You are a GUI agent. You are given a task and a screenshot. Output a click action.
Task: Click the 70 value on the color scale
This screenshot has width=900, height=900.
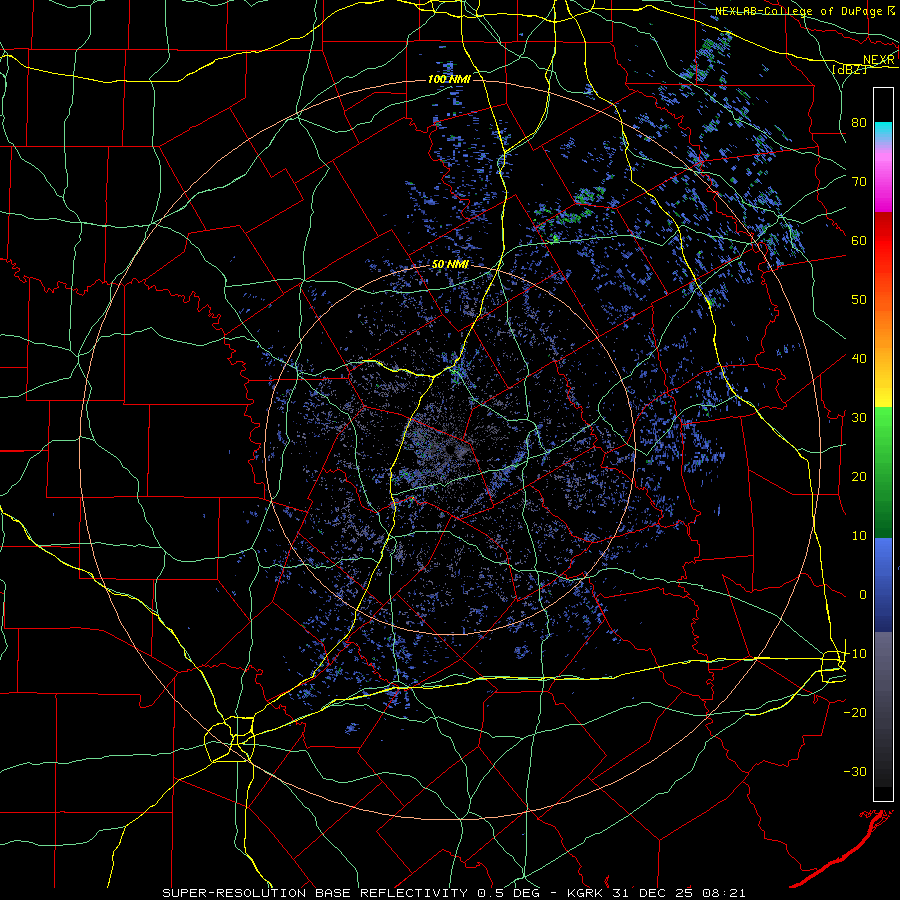859,181
